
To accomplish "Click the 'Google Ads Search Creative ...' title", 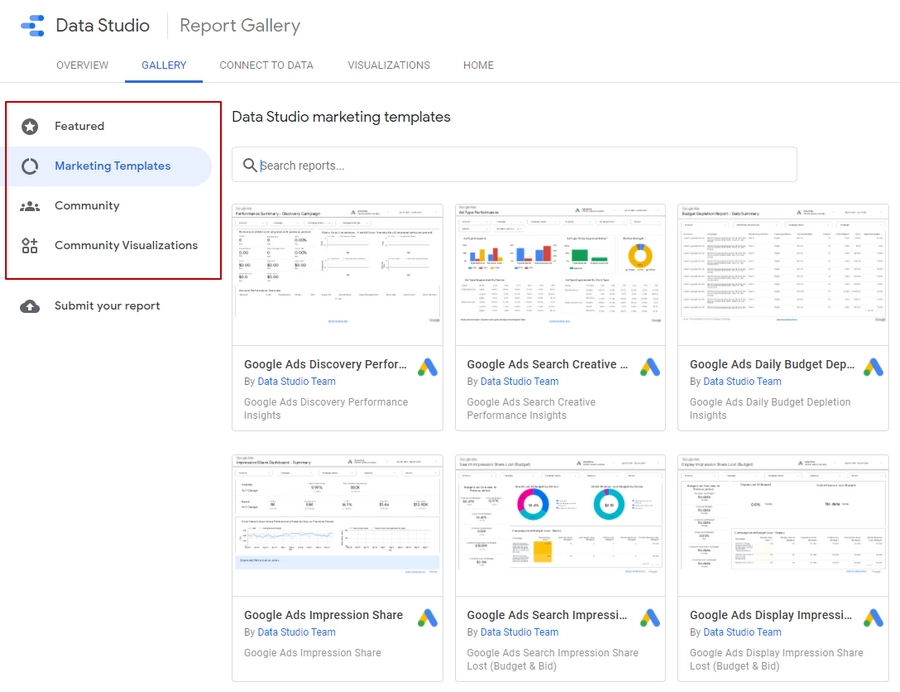I will click(547, 364).
